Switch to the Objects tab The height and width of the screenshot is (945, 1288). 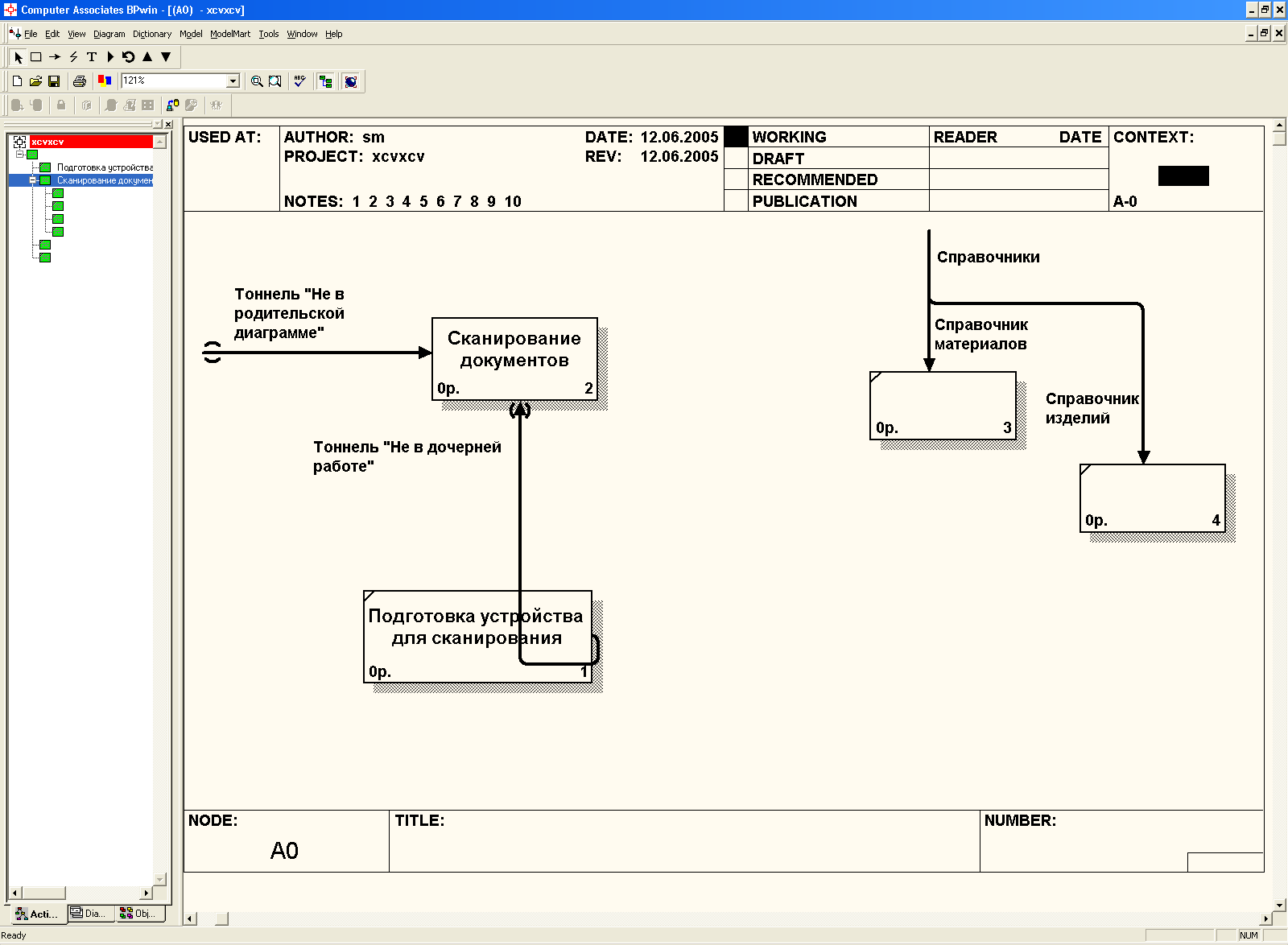pos(139,913)
